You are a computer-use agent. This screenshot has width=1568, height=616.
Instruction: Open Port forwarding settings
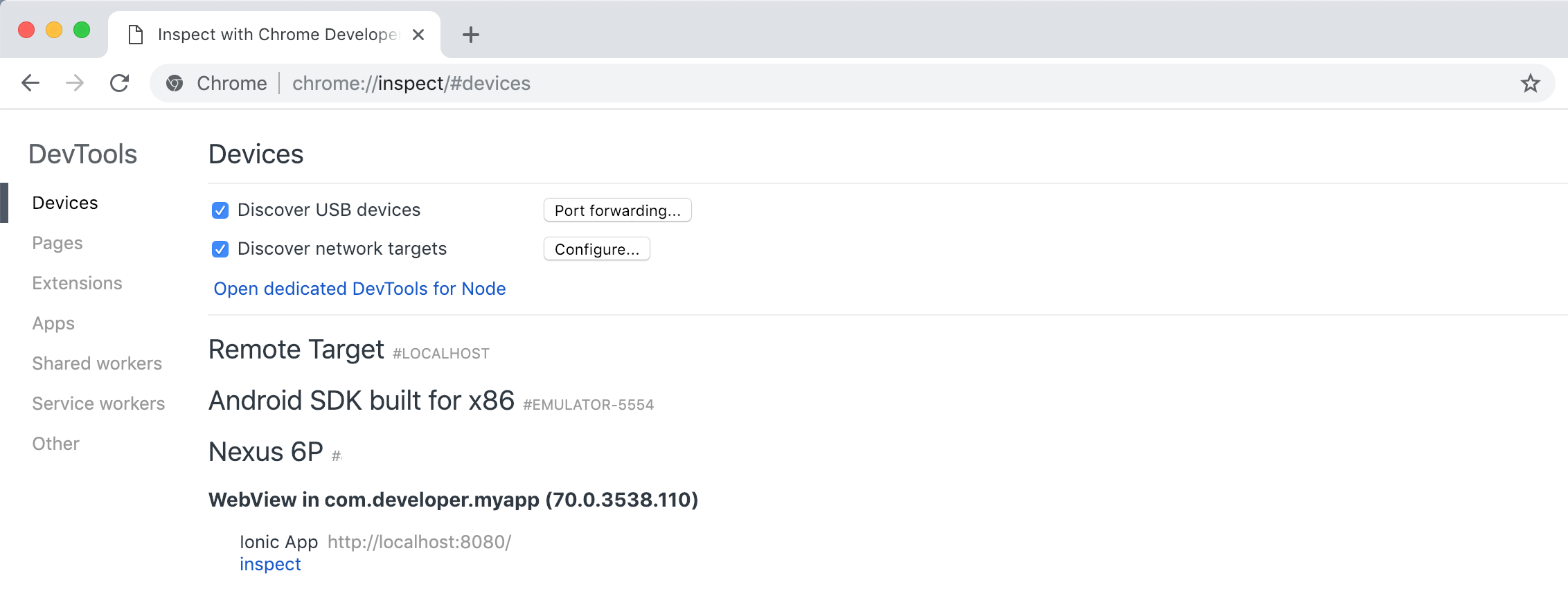617,210
